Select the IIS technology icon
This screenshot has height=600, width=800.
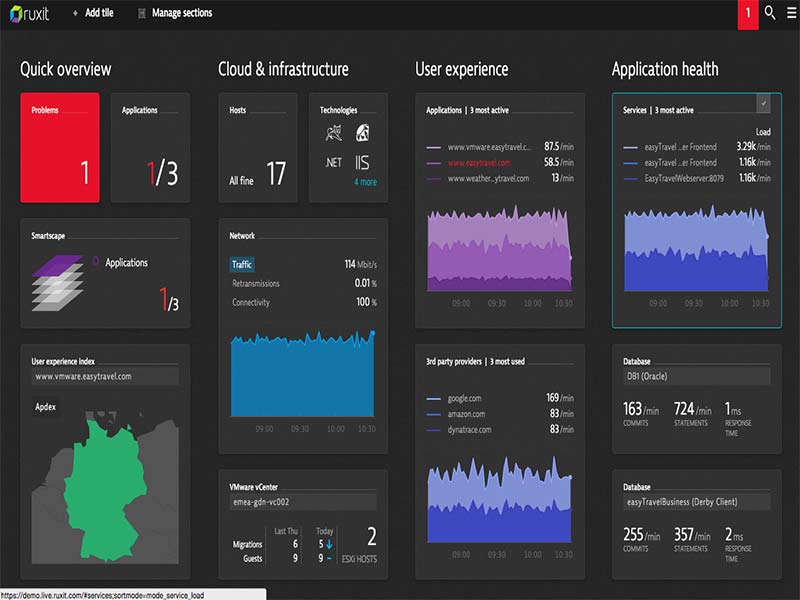click(x=361, y=160)
